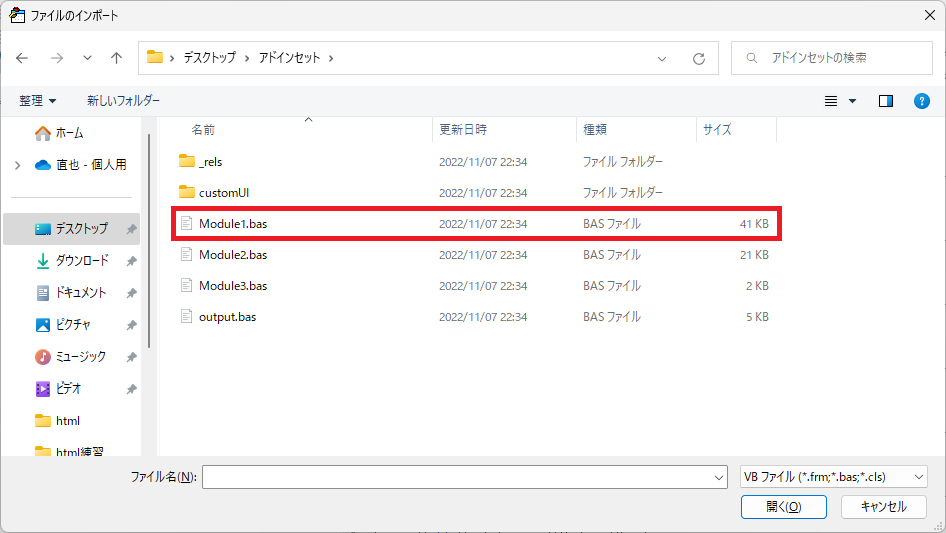Click the pin icon beside ピクチャ
Screen dimensions: 946x533
click(131, 325)
